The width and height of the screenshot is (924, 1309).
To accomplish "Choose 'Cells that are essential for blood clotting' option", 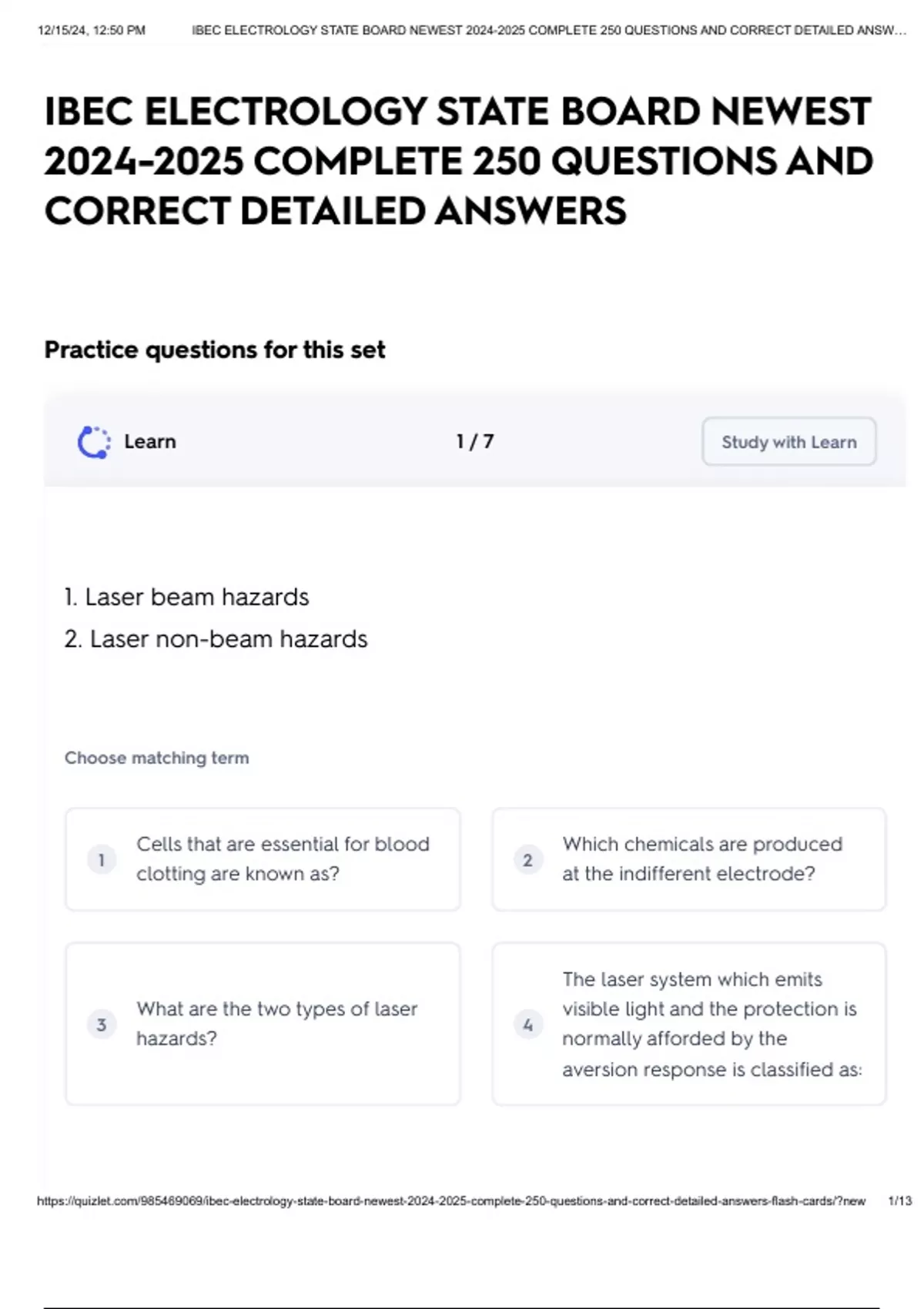I will [x=263, y=859].
